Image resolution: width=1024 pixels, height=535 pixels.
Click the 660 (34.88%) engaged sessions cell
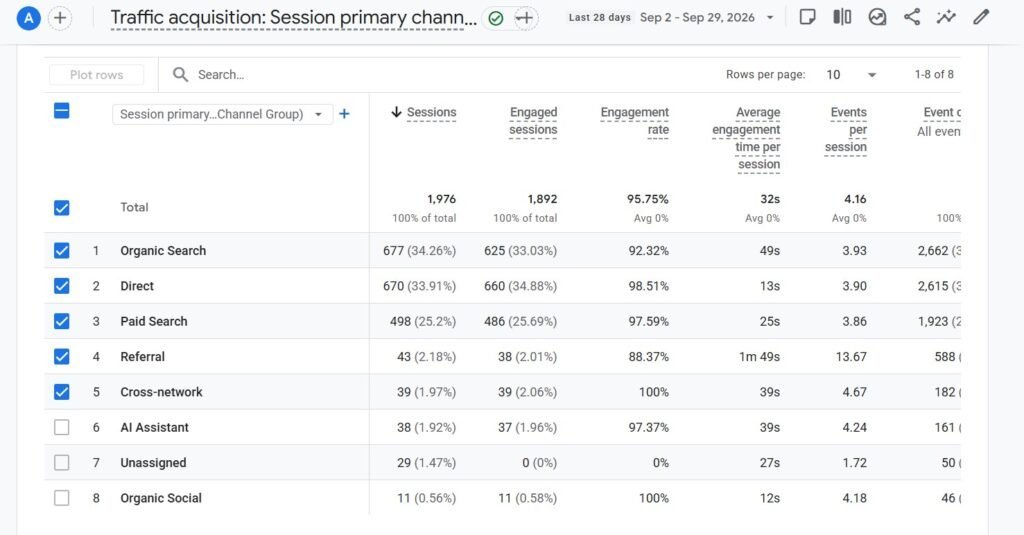pos(520,286)
